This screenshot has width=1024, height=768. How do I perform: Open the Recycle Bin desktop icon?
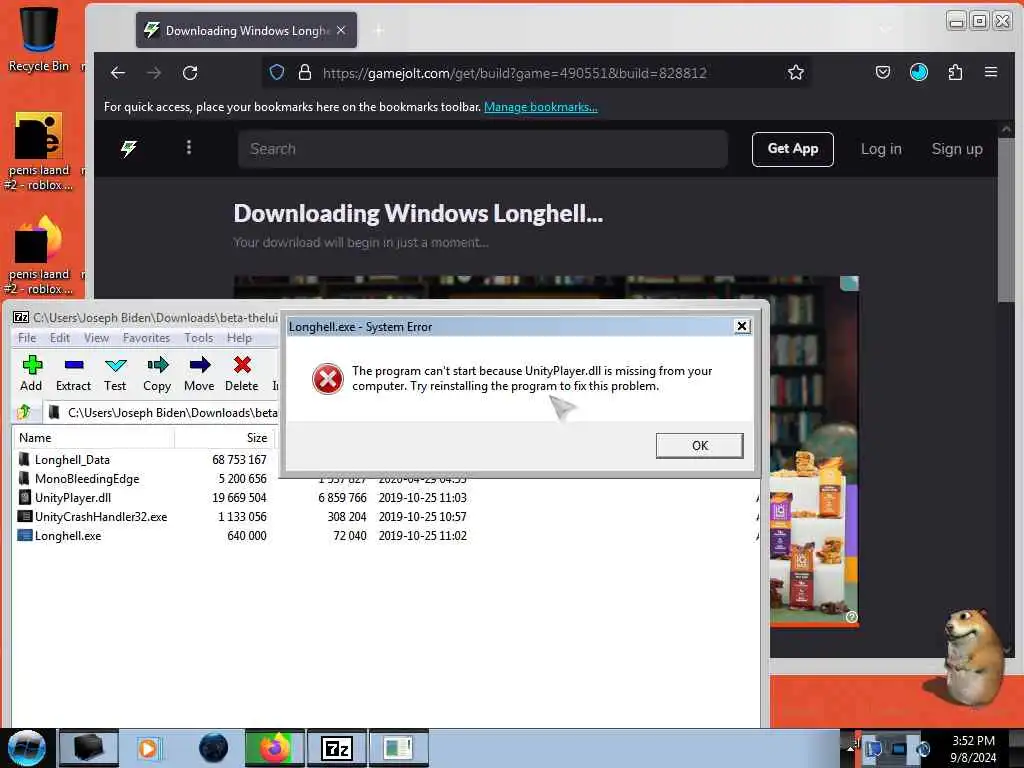coord(38,37)
